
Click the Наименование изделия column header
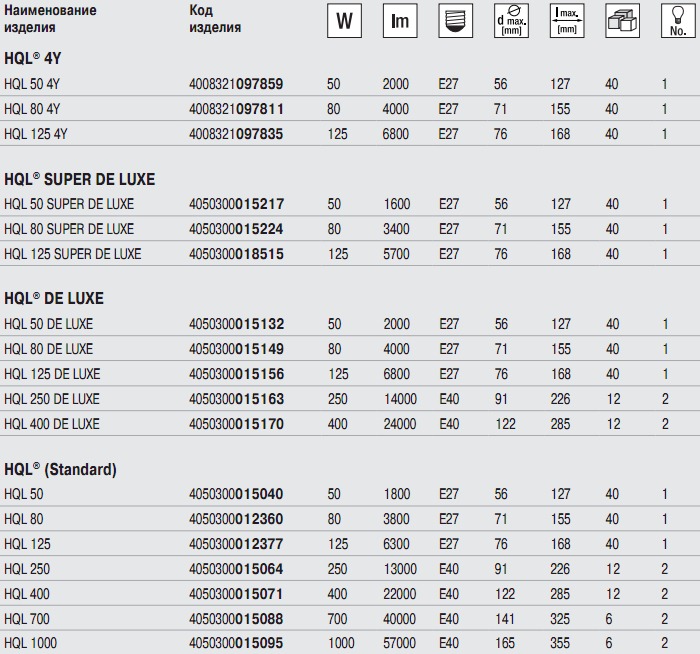tap(50, 19)
